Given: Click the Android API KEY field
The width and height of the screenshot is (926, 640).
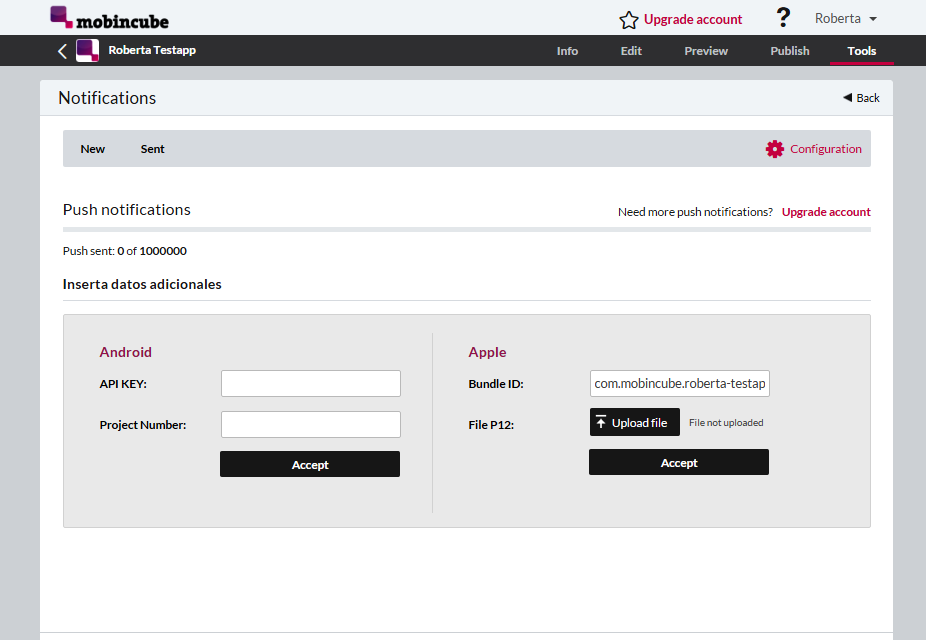Looking at the screenshot, I should coord(311,384).
